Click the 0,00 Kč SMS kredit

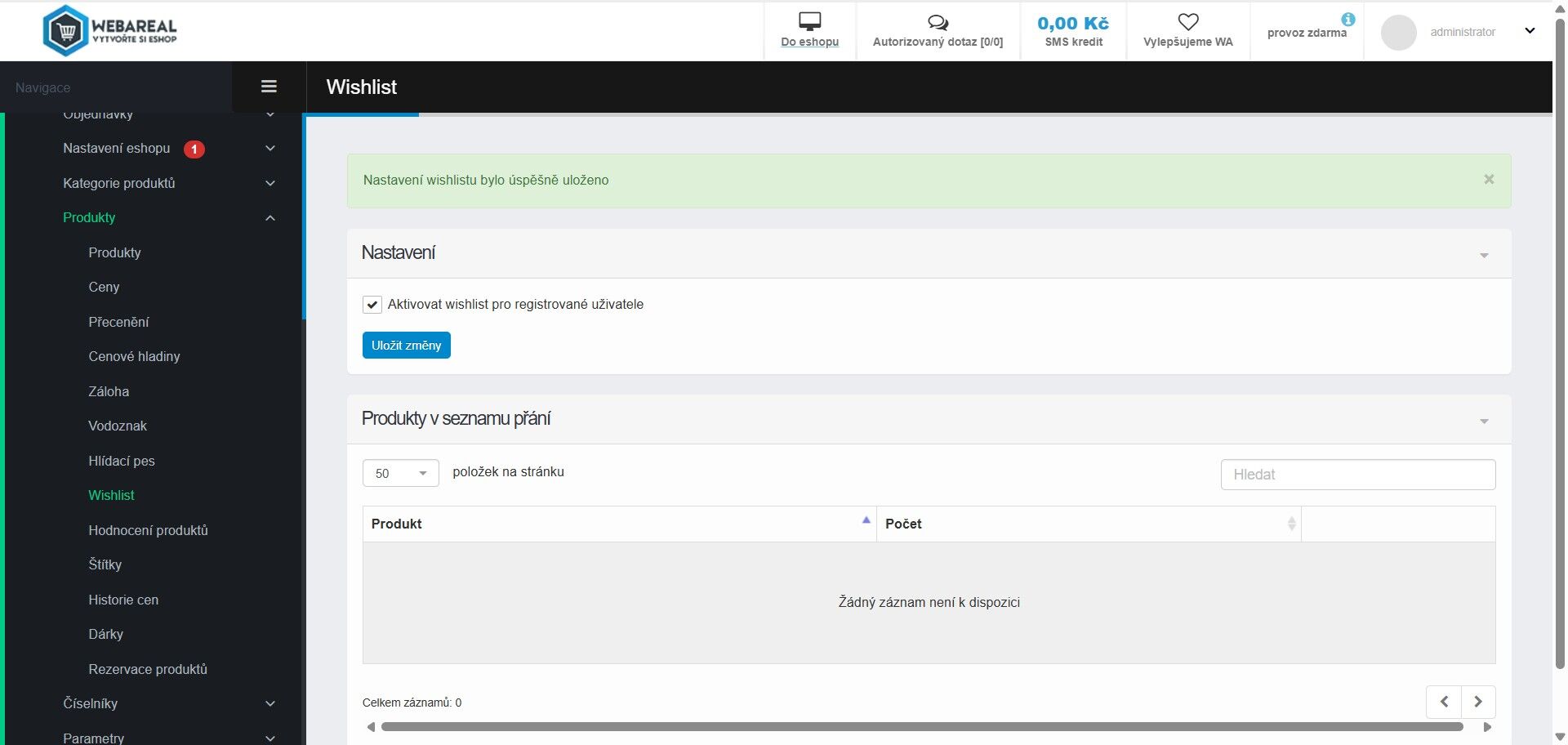[x=1073, y=31]
